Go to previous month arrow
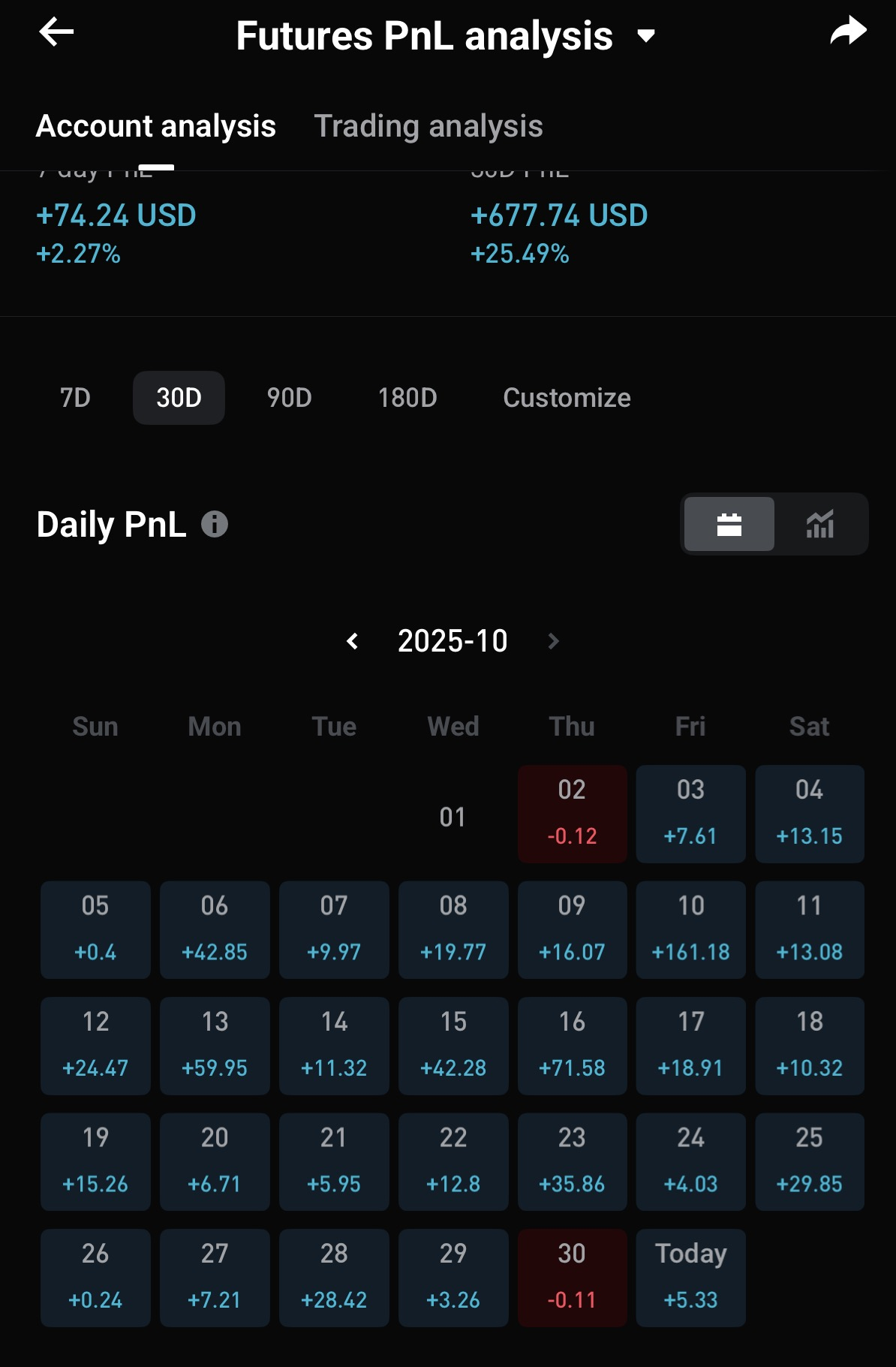The height and width of the screenshot is (1367, 896). coord(353,641)
